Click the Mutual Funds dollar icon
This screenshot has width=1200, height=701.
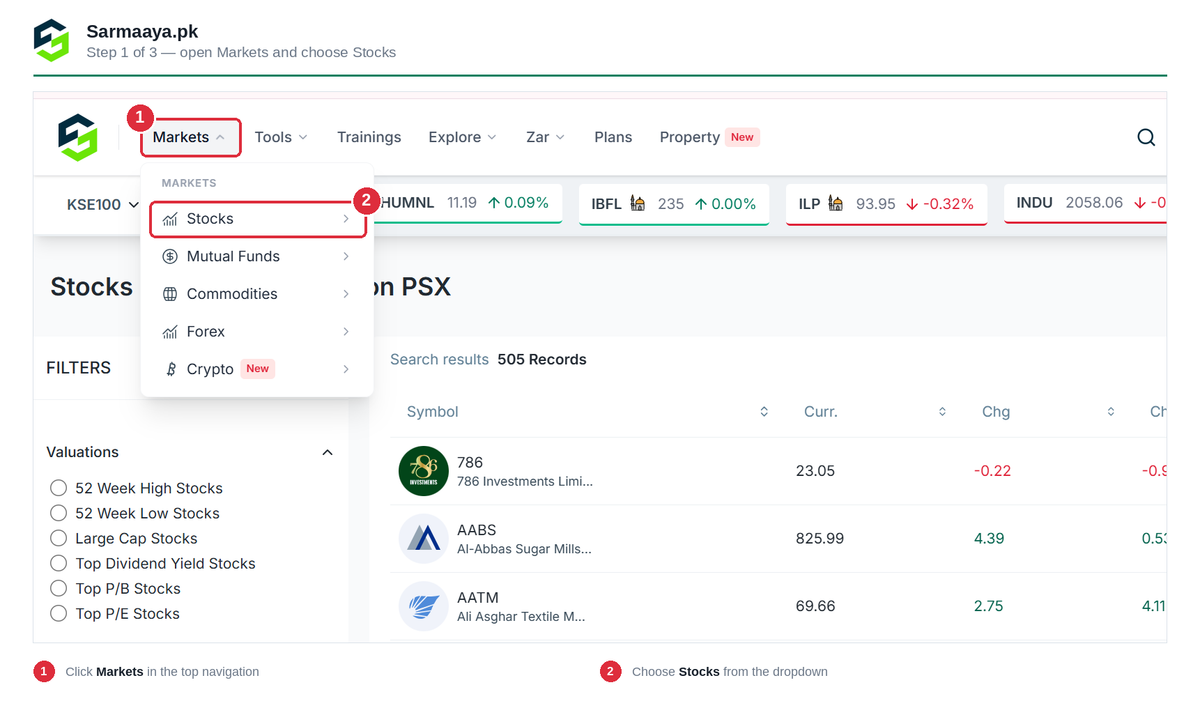[x=170, y=256]
